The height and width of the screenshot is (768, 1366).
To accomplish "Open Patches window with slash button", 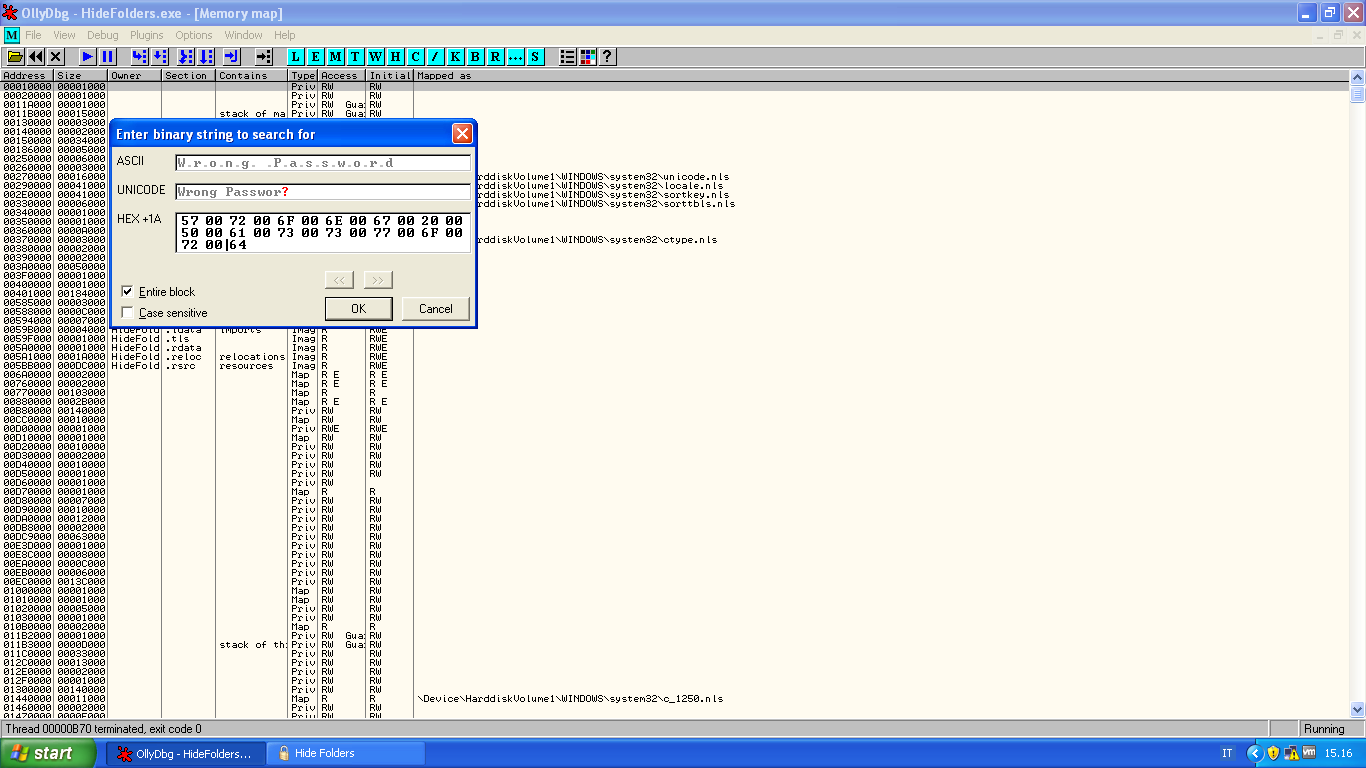I will pyautogui.click(x=435, y=57).
